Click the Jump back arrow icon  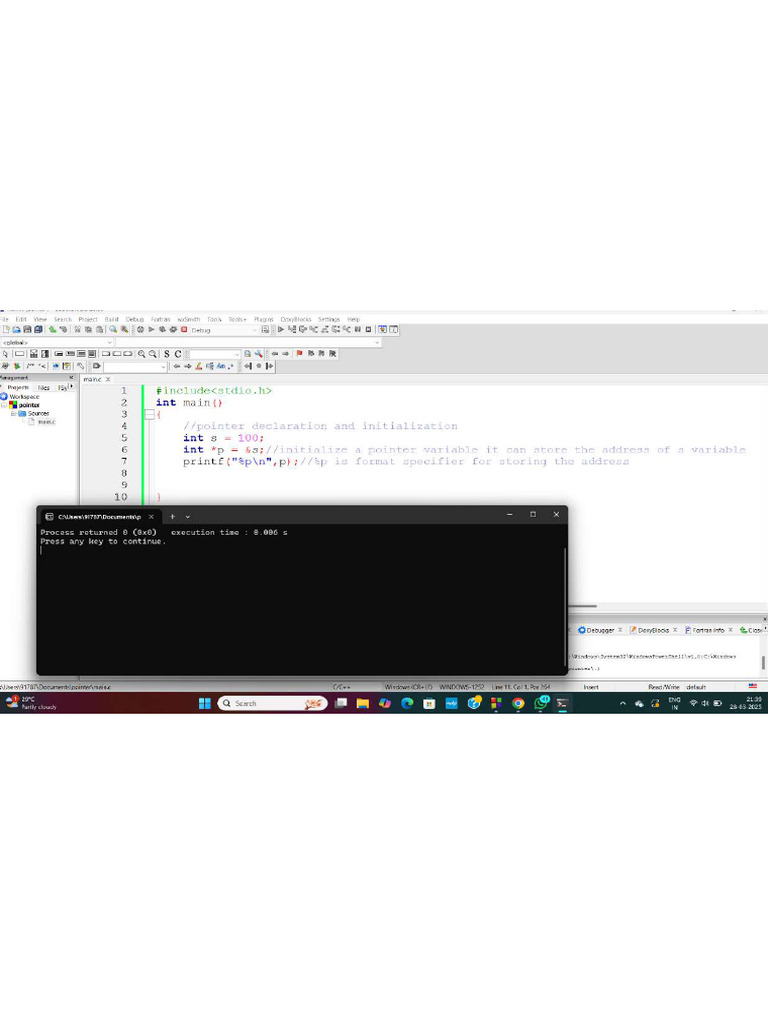point(275,353)
